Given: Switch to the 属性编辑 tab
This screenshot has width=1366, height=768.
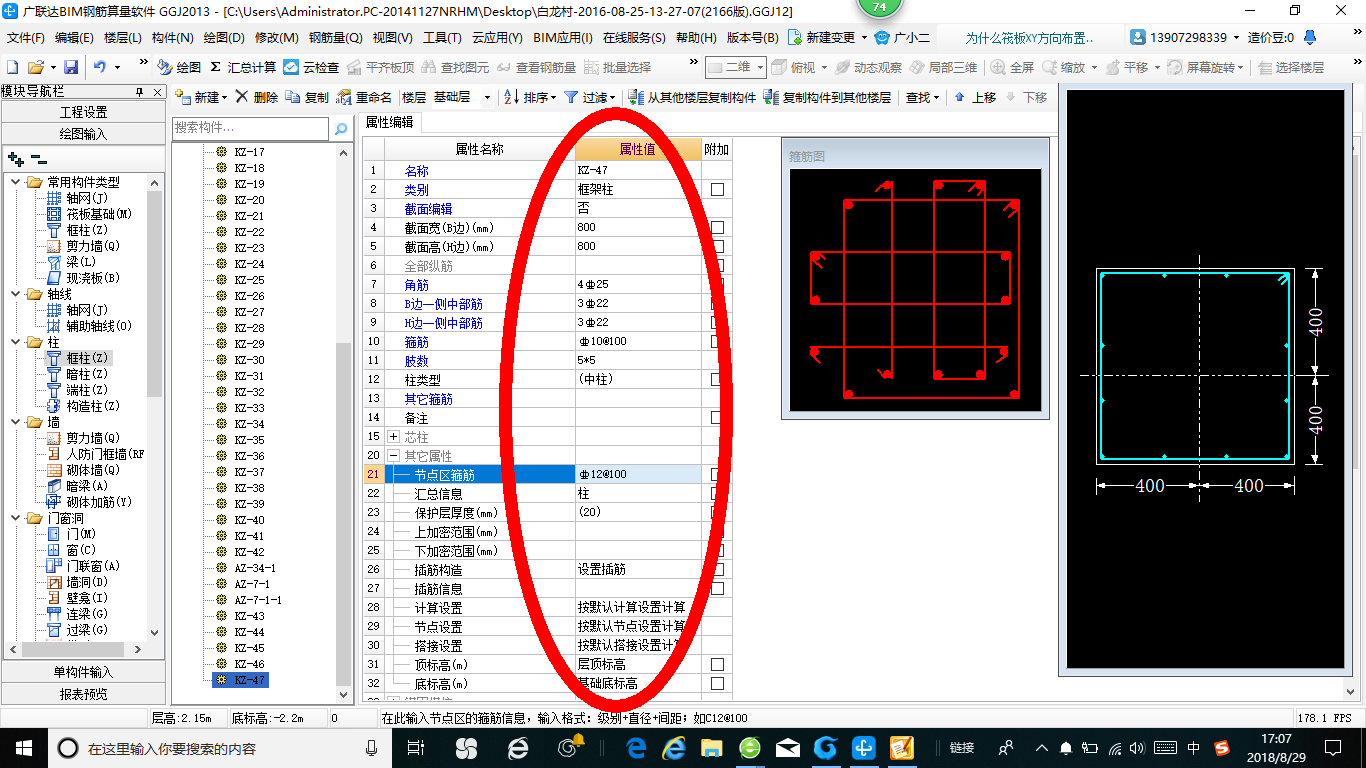Looking at the screenshot, I should [389, 123].
